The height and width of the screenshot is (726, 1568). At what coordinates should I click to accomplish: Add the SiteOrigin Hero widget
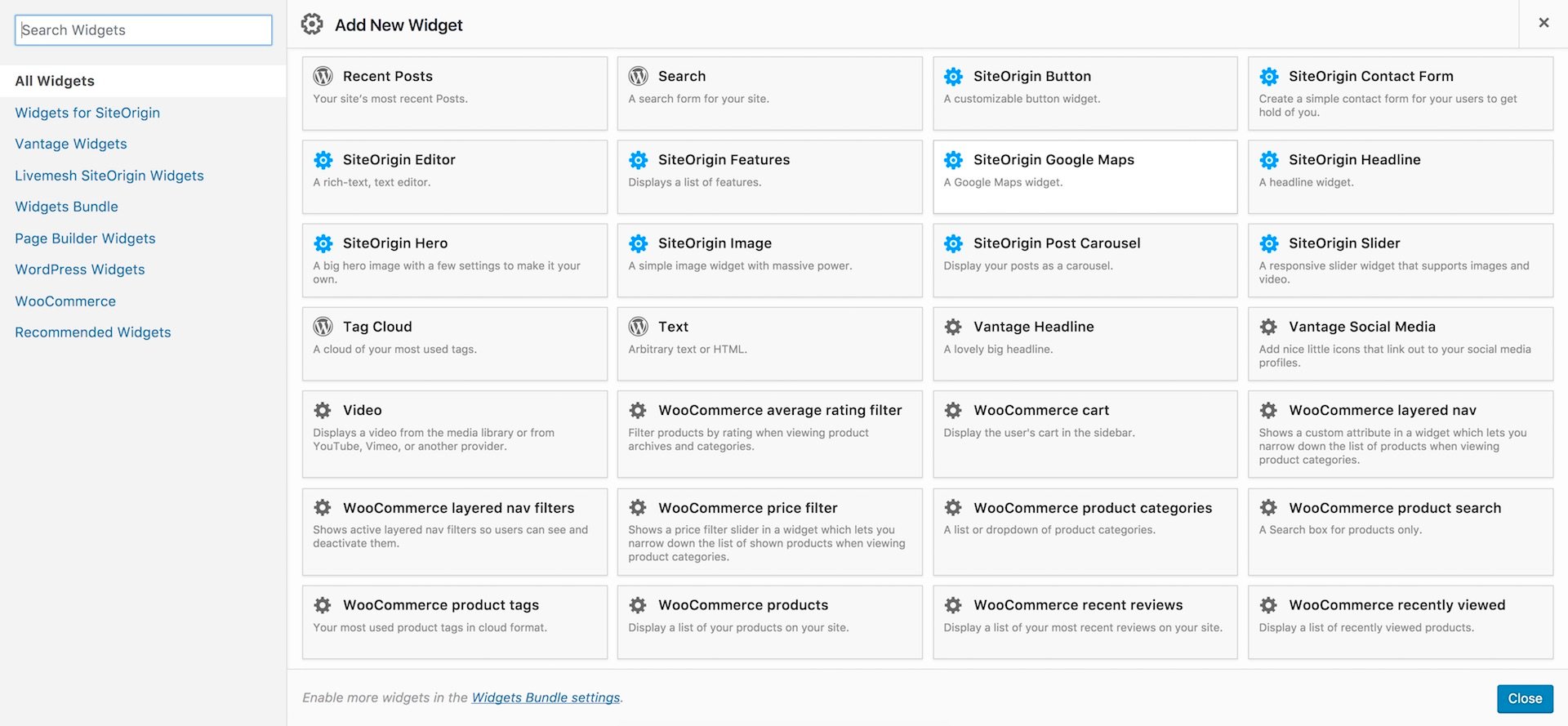(455, 261)
